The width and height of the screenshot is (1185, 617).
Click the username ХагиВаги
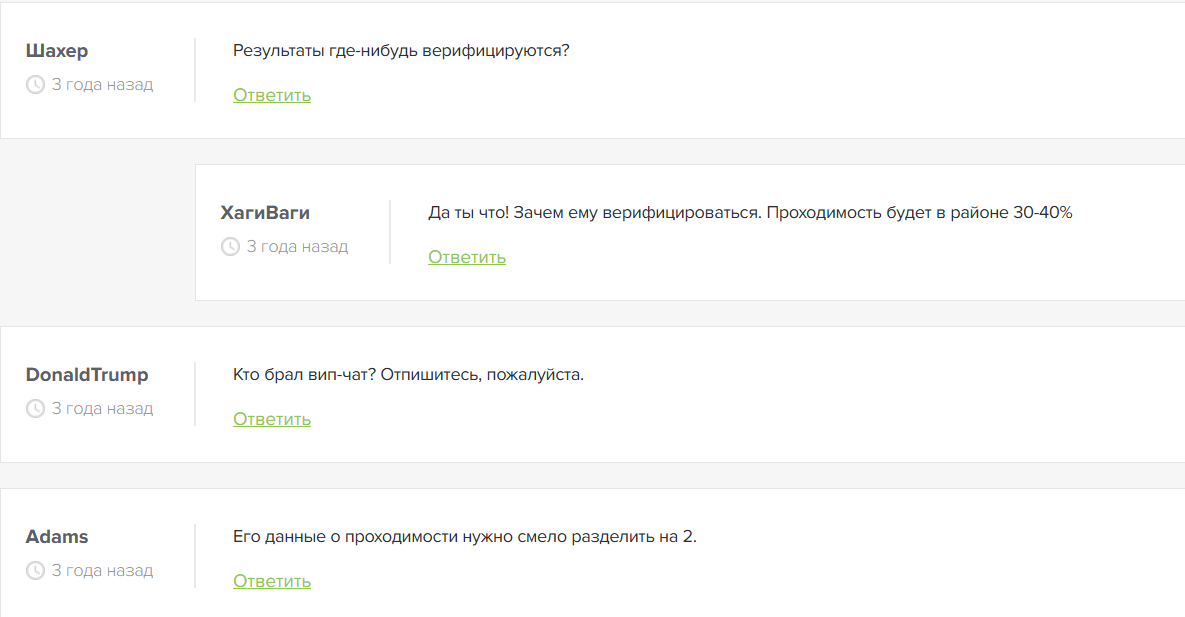(x=265, y=213)
